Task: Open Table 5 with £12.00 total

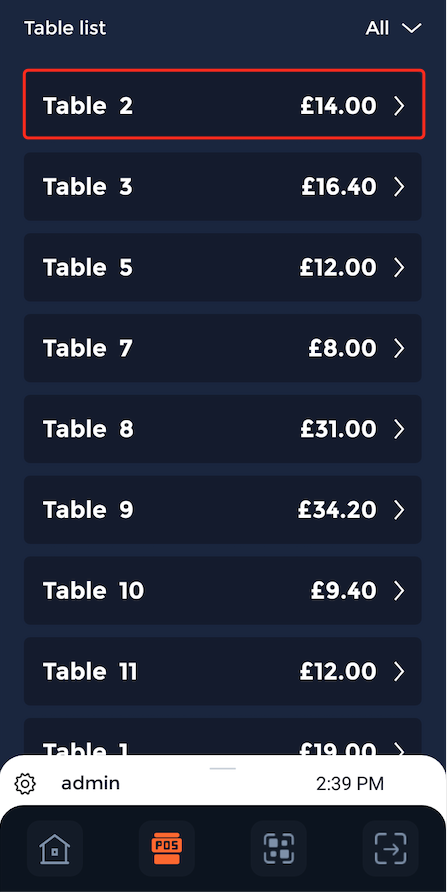Action: (223, 267)
